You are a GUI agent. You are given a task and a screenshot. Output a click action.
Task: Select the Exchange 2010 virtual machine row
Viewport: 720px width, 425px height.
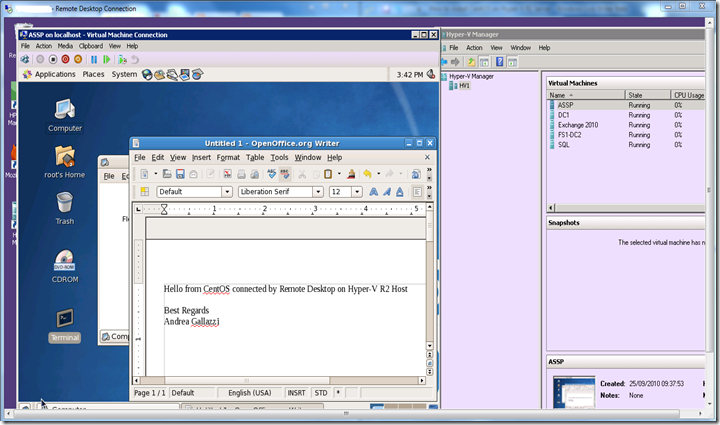(x=578, y=125)
